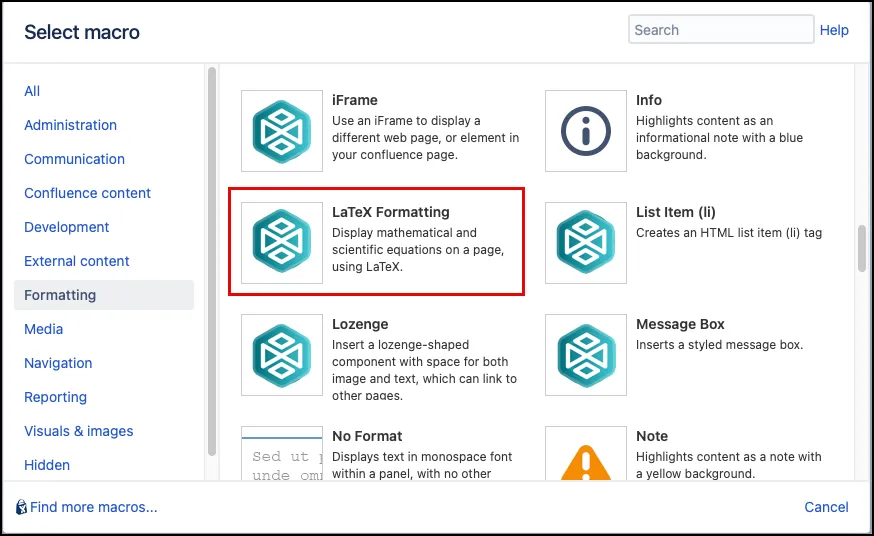Click the marketplace icon beside Find more macros
The width and height of the screenshot is (874, 536).
[21, 507]
